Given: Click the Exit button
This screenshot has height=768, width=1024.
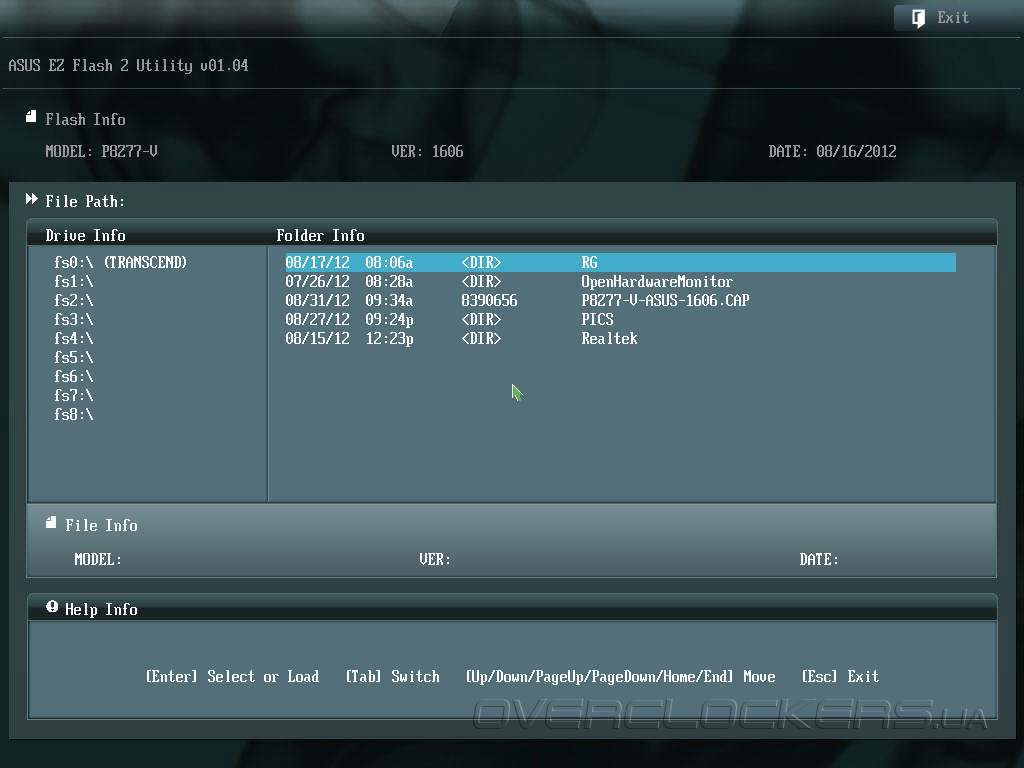Looking at the screenshot, I should tap(954, 18).
